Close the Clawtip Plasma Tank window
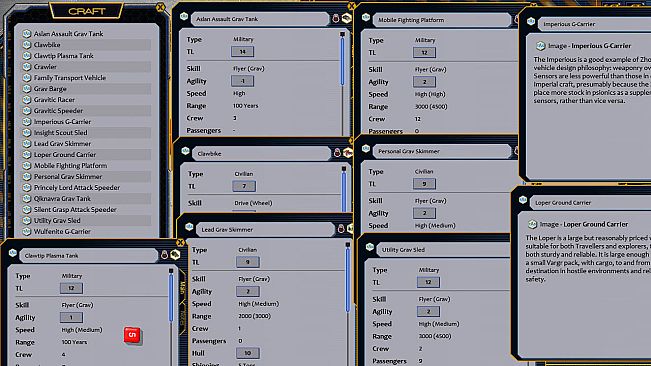This screenshot has width=651, height=366. [x=180, y=243]
